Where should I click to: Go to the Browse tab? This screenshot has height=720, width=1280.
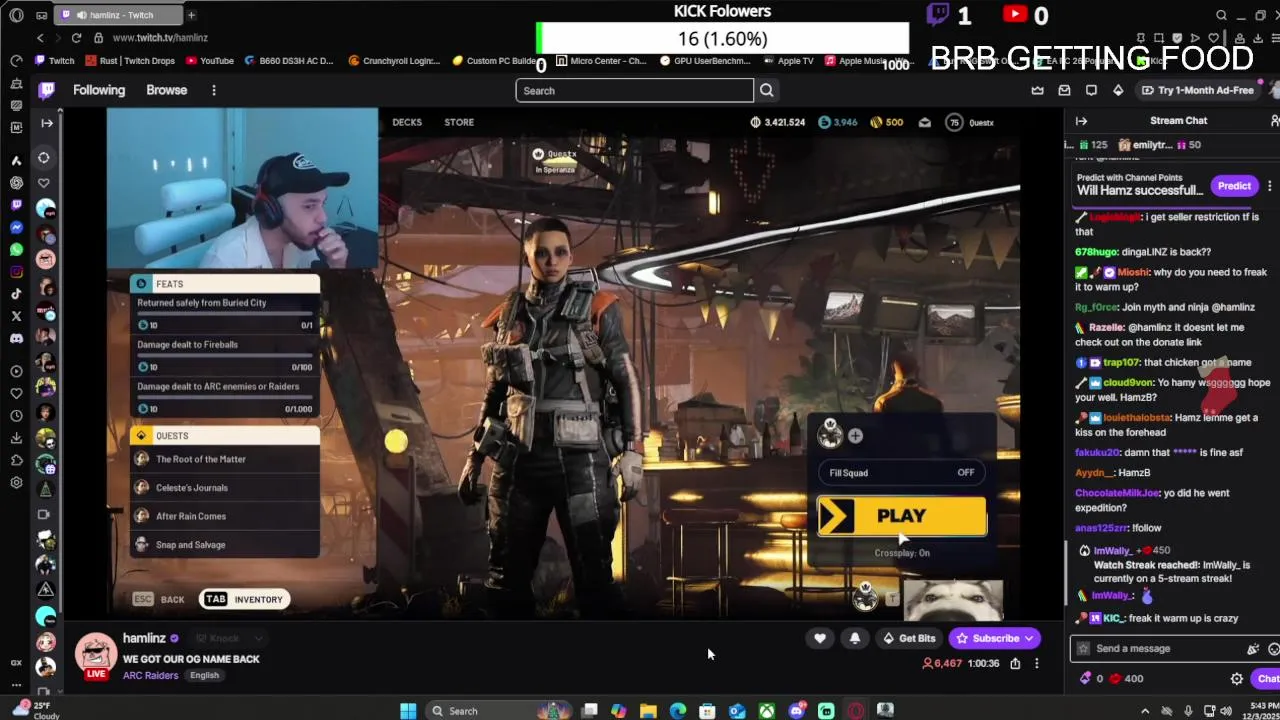(x=166, y=90)
